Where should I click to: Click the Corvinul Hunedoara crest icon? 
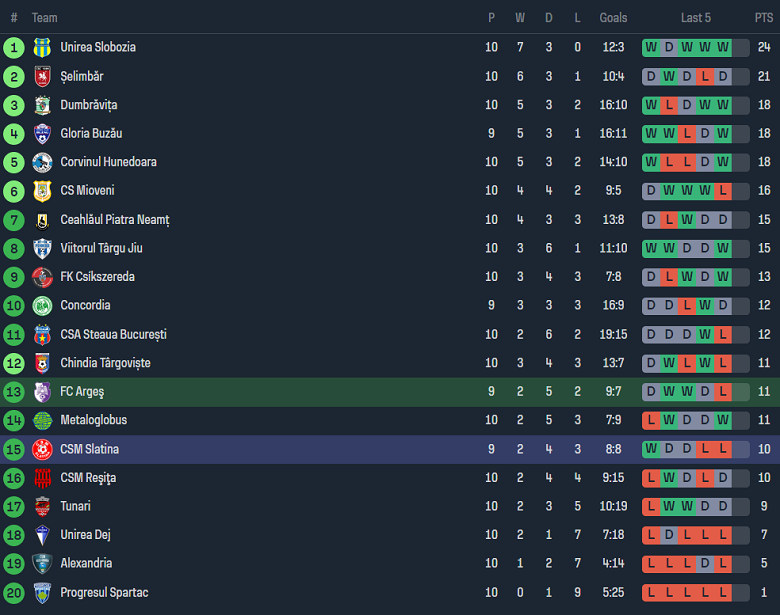[x=42, y=162]
